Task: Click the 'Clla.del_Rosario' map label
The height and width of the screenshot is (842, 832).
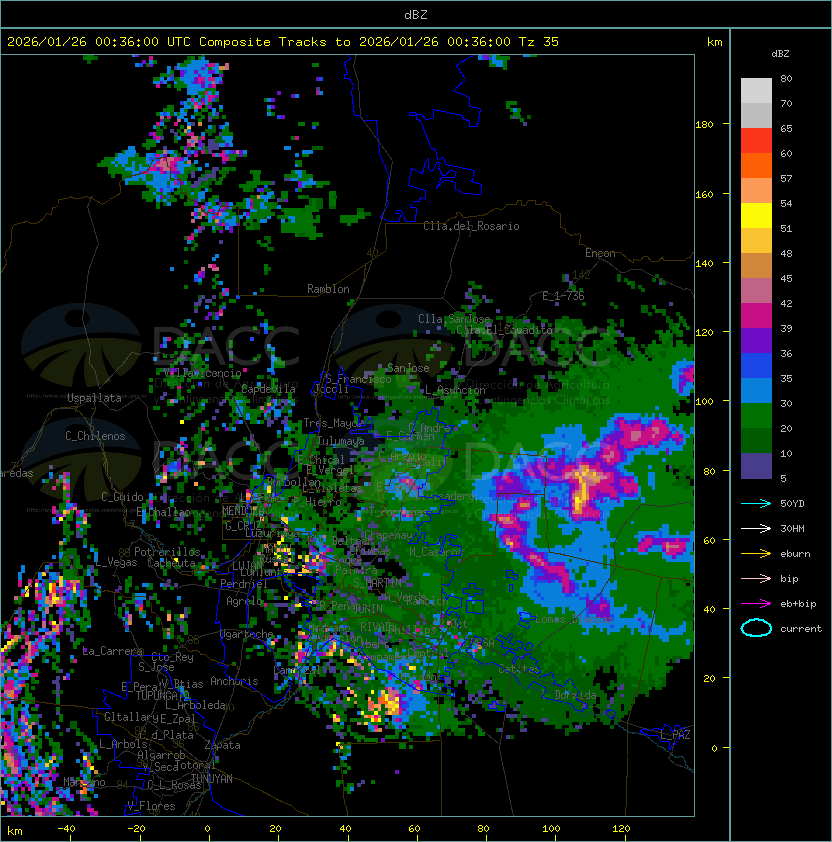Action: coord(471,226)
